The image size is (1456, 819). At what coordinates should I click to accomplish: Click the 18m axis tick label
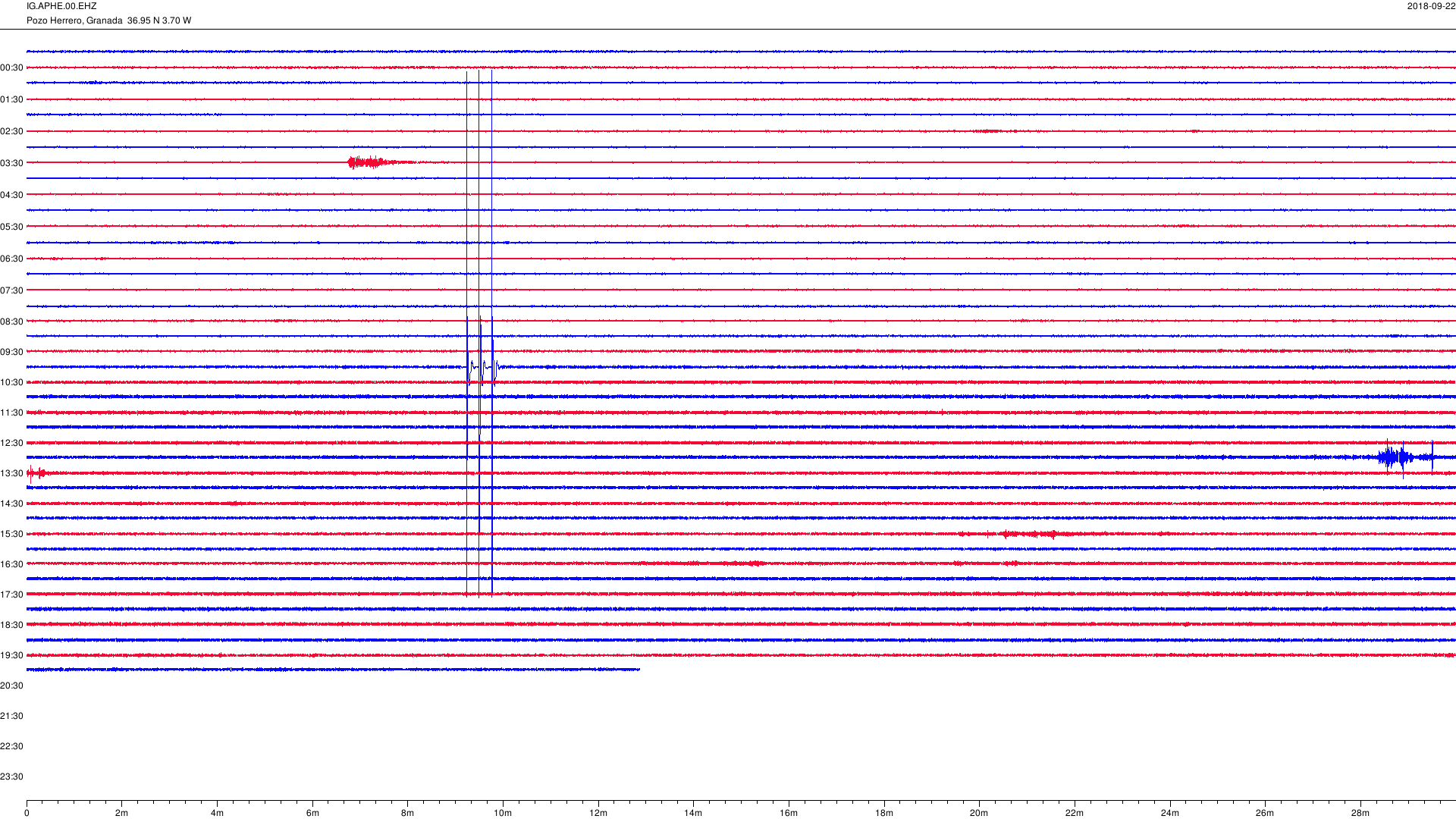coord(884,814)
